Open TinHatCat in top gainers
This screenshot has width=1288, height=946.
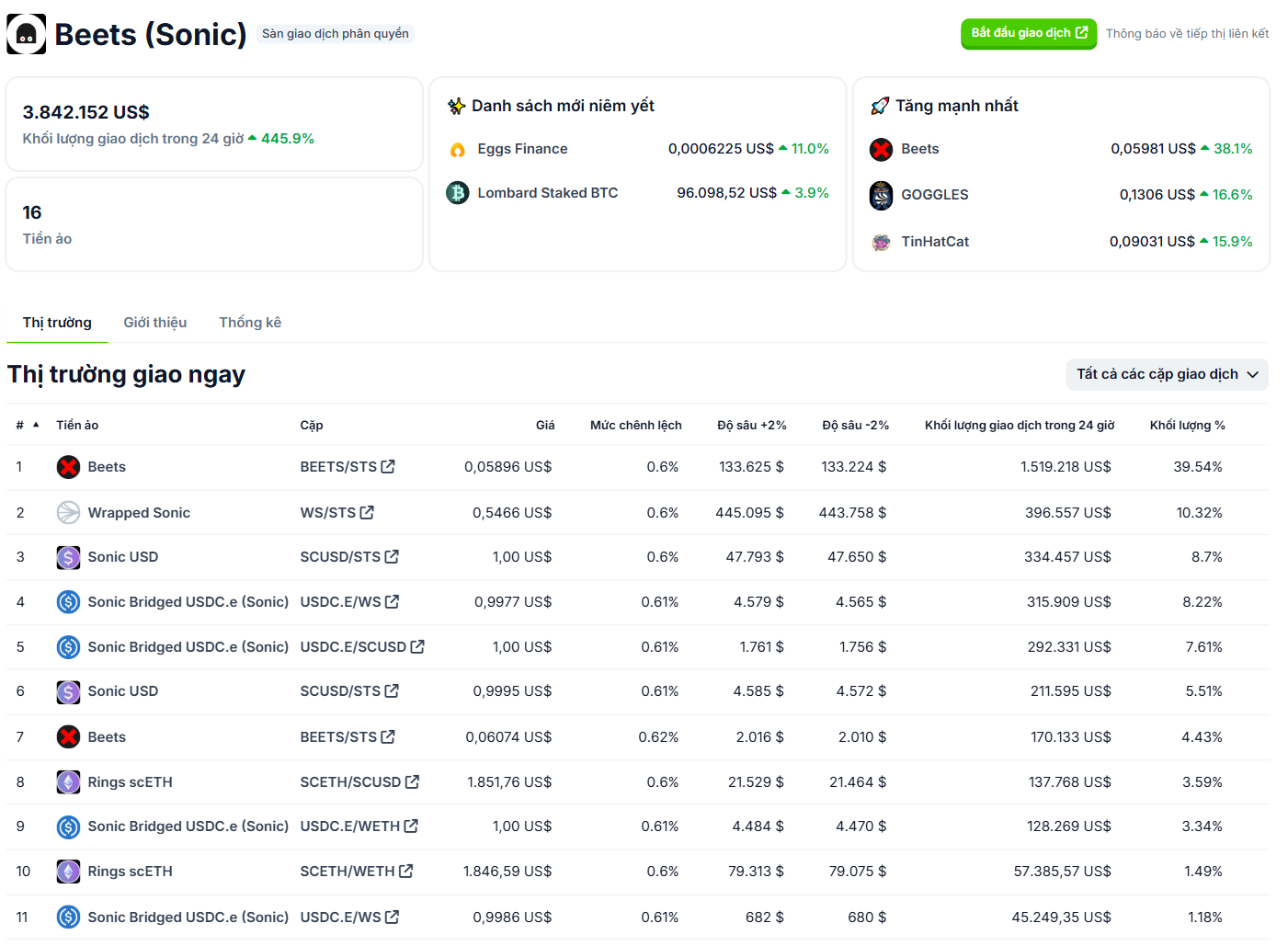coord(935,242)
